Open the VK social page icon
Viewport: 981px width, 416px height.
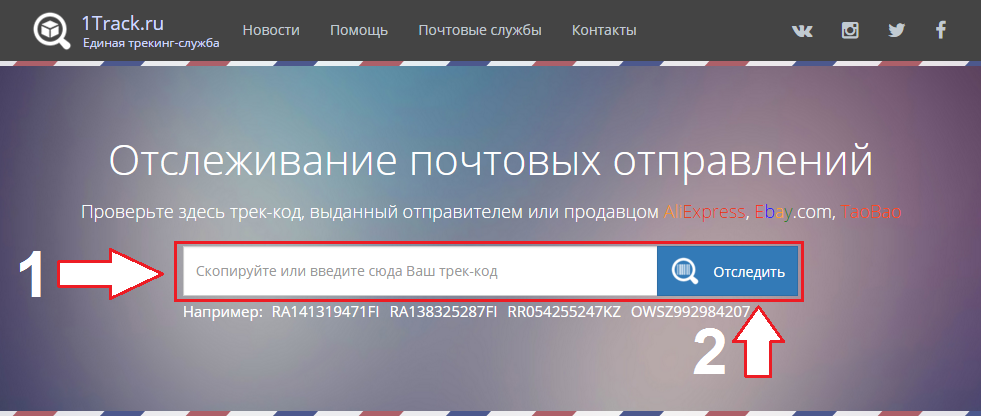tap(802, 30)
